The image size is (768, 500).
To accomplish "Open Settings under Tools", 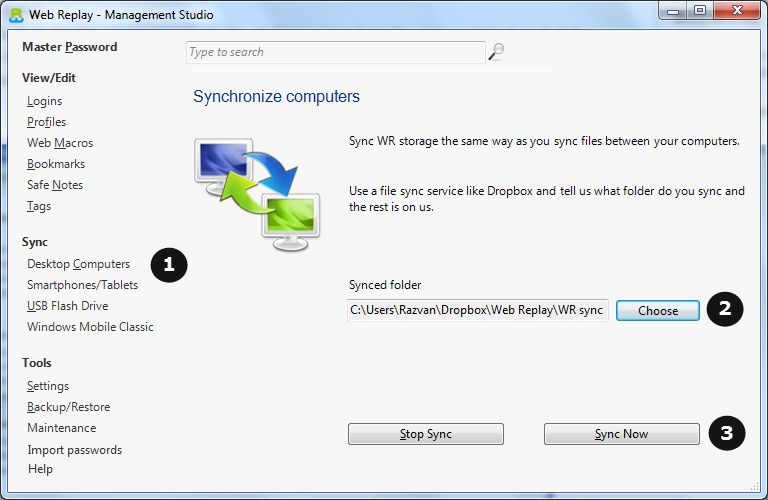I will pyautogui.click(x=48, y=386).
